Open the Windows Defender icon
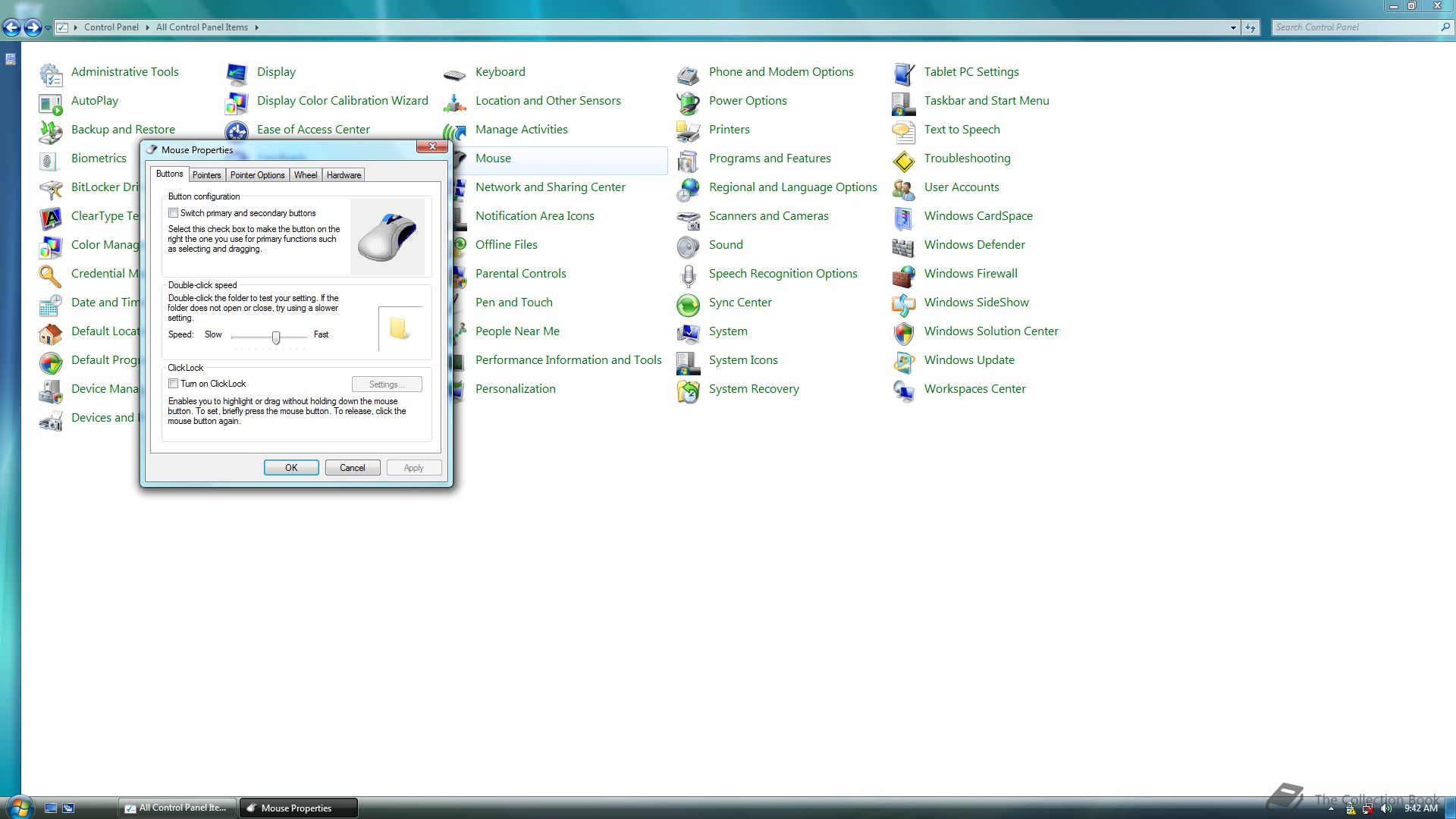Viewport: 1456px width, 819px height. (x=904, y=246)
